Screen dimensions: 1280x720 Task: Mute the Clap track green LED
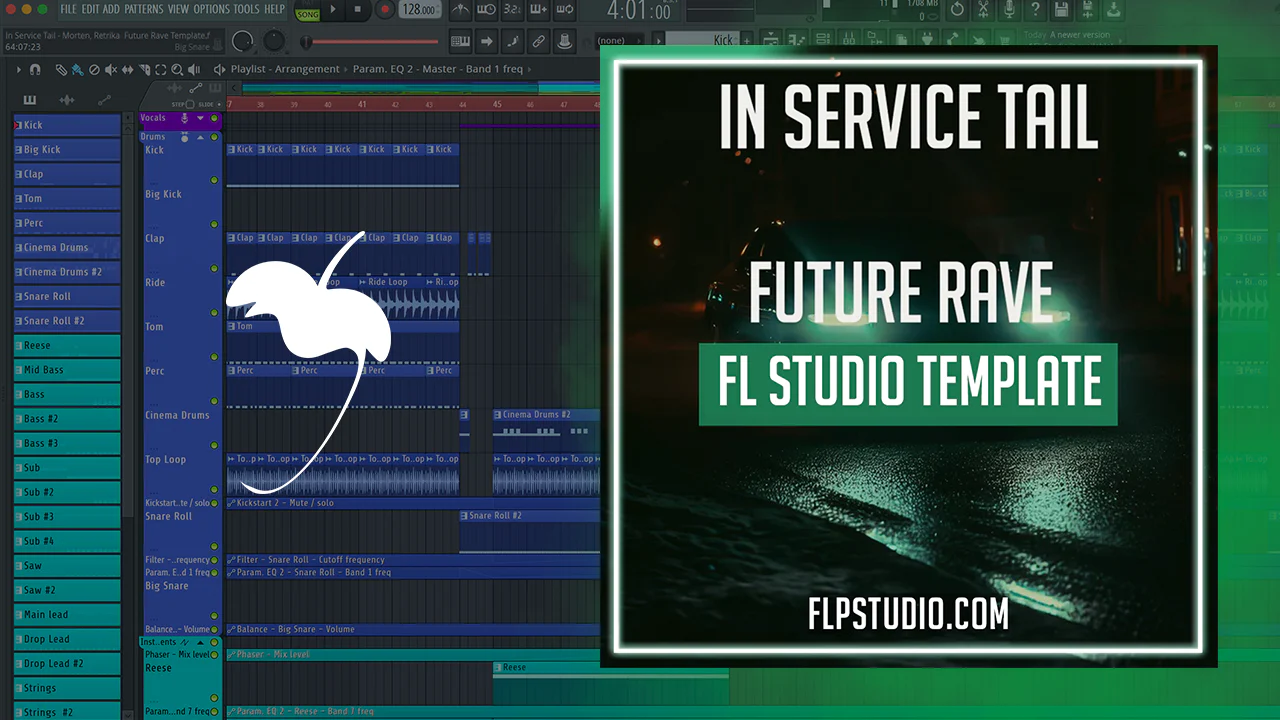[214, 268]
